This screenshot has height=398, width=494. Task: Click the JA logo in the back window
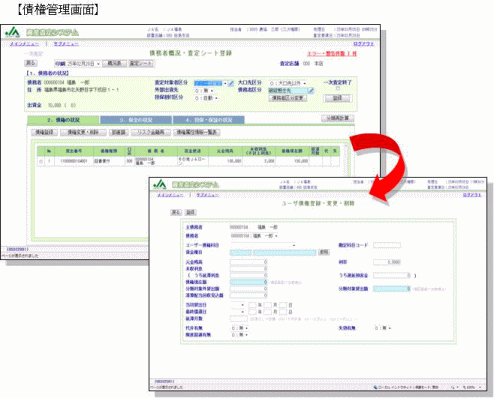pos(13,32)
